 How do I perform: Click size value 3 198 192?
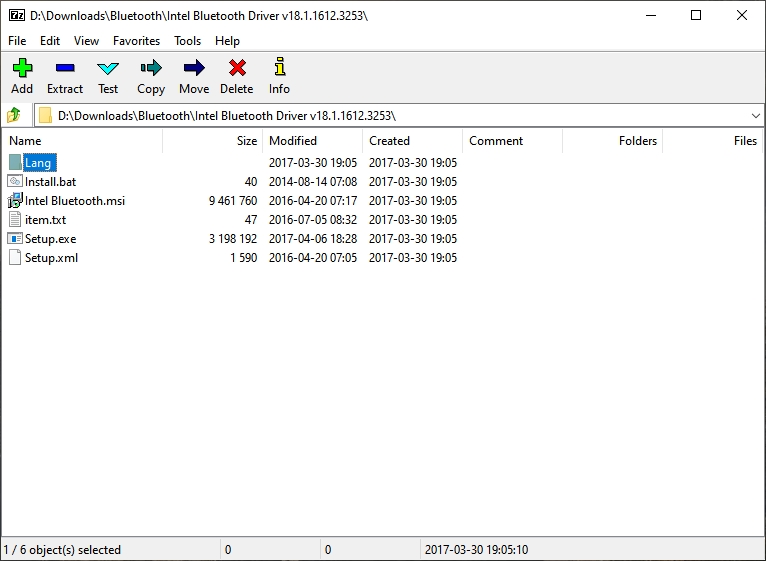[233, 239]
